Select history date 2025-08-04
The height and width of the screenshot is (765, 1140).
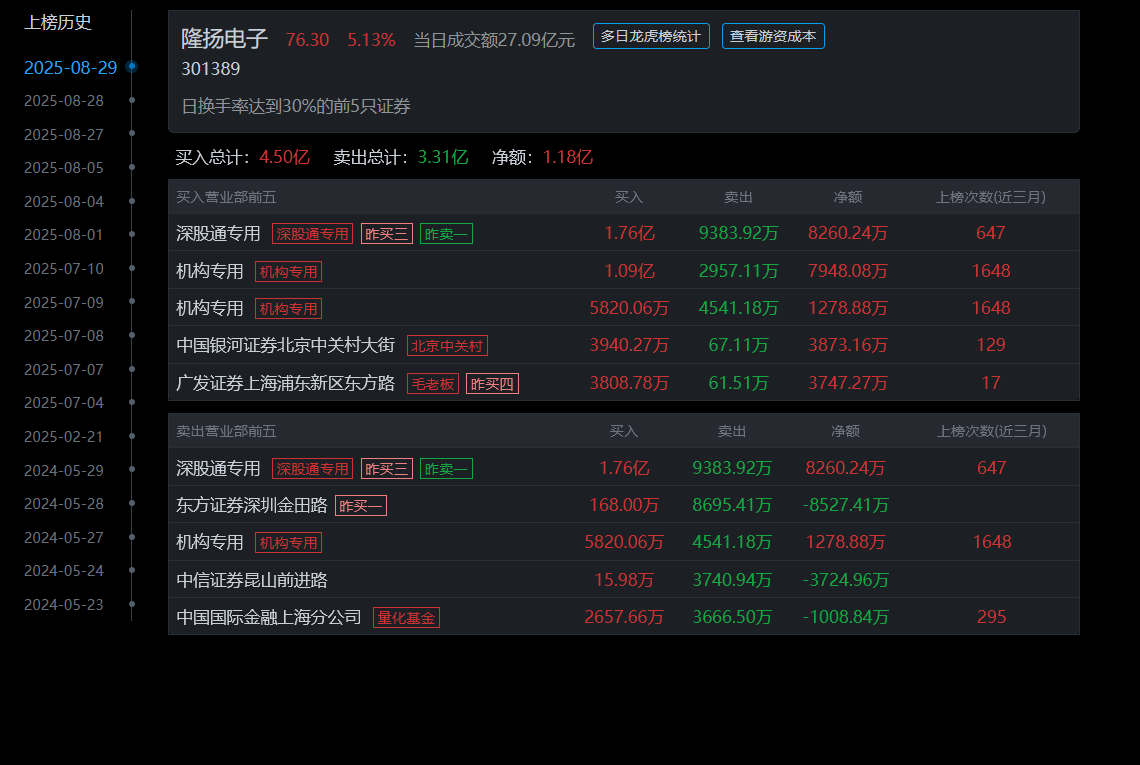point(64,201)
